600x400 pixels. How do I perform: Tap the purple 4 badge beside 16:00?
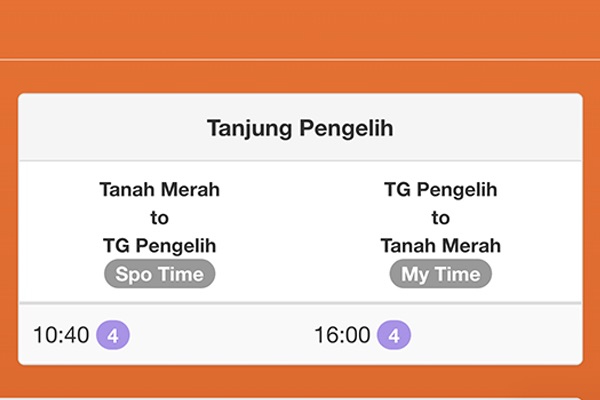click(x=394, y=335)
